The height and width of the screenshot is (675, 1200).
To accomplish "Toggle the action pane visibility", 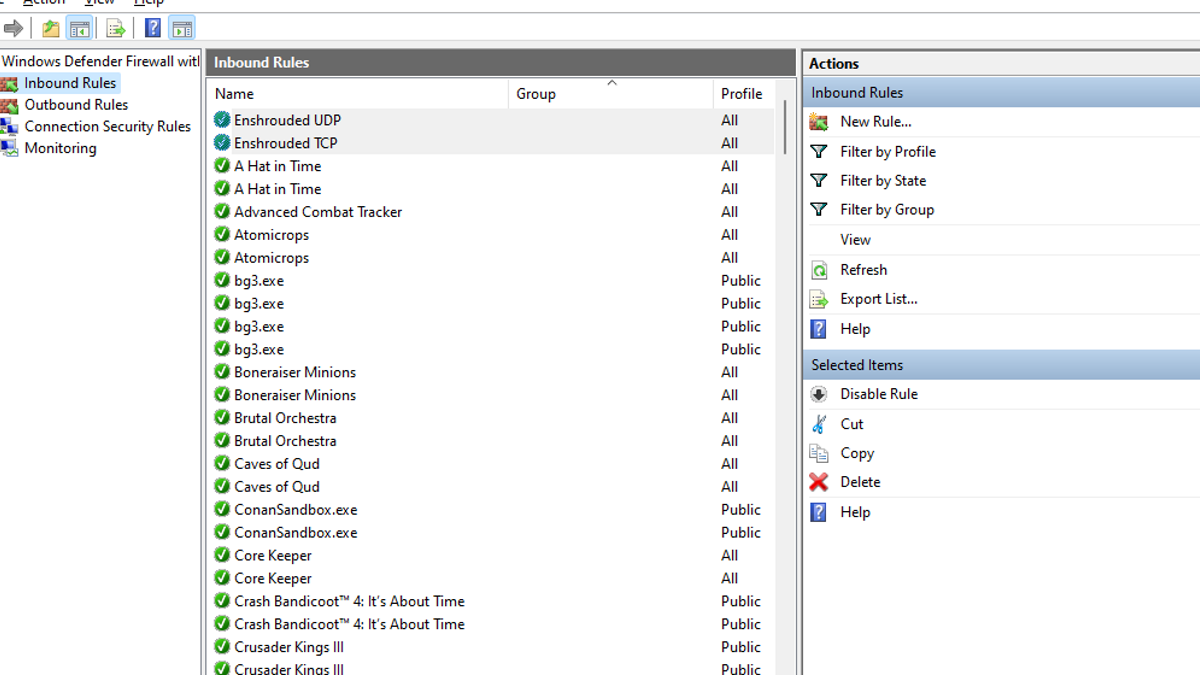I will 182,27.
